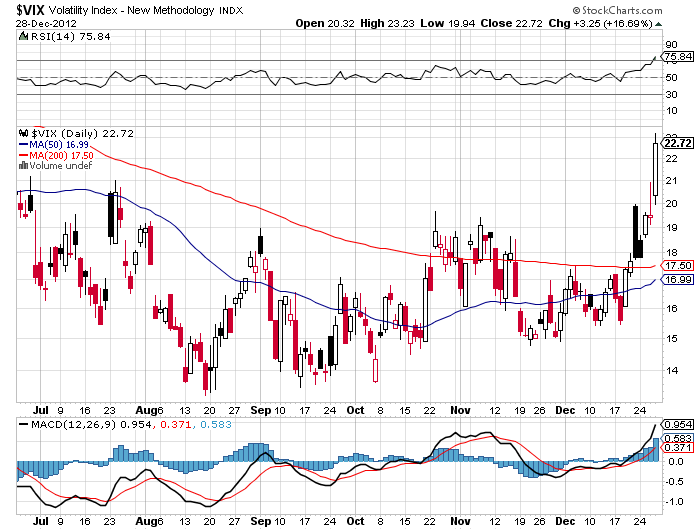Click the 18 label on the price axis
This screenshot has height=530, width=700.
[671, 253]
